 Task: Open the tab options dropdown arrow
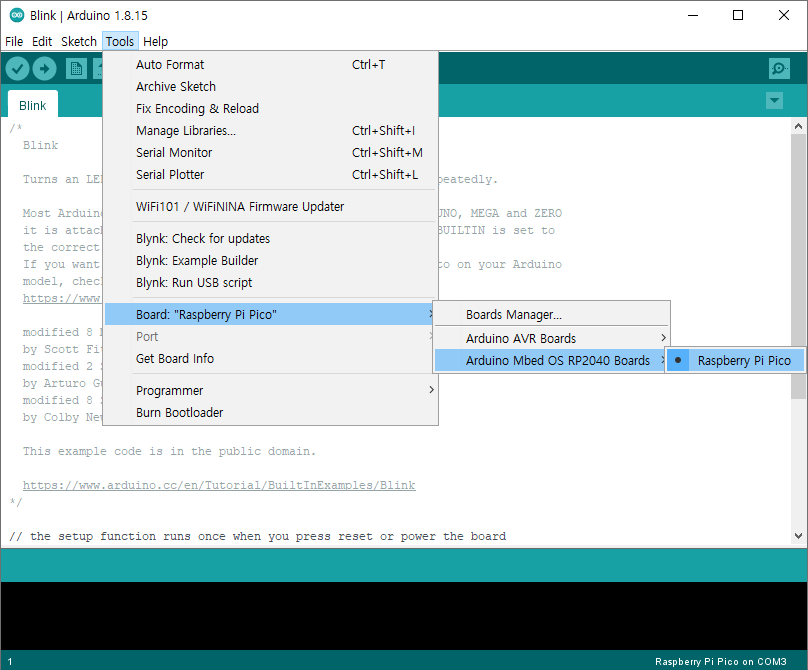pos(774,100)
